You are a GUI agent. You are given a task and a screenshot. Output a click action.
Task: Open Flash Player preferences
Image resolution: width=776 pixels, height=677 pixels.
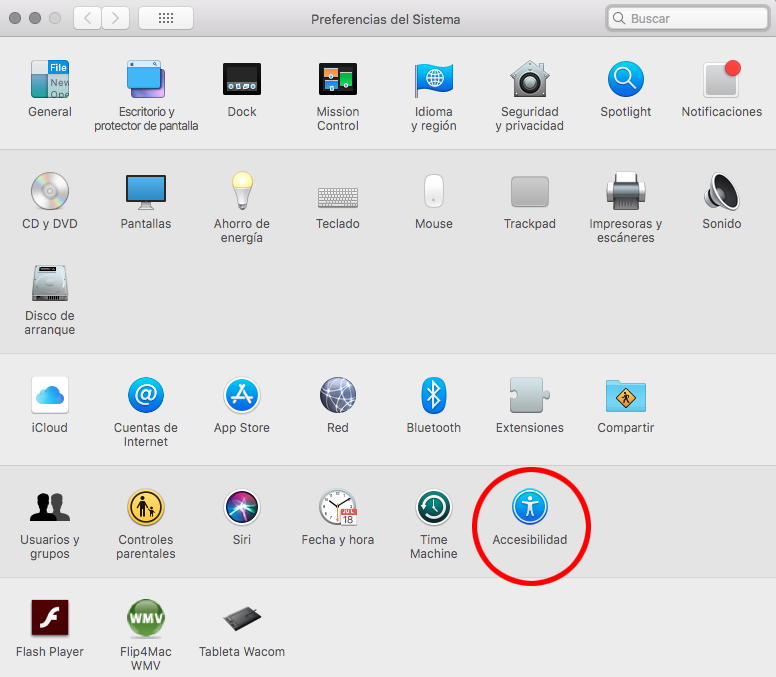50,618
